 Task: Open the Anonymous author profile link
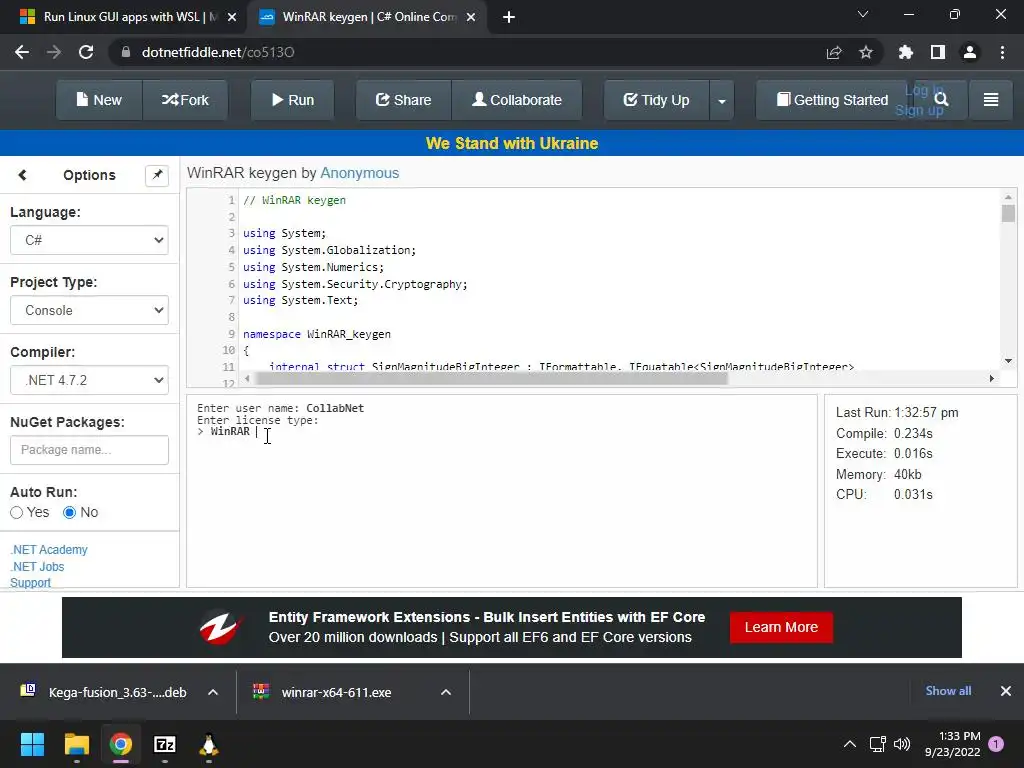pyautogui.click(x=359, y=173)
